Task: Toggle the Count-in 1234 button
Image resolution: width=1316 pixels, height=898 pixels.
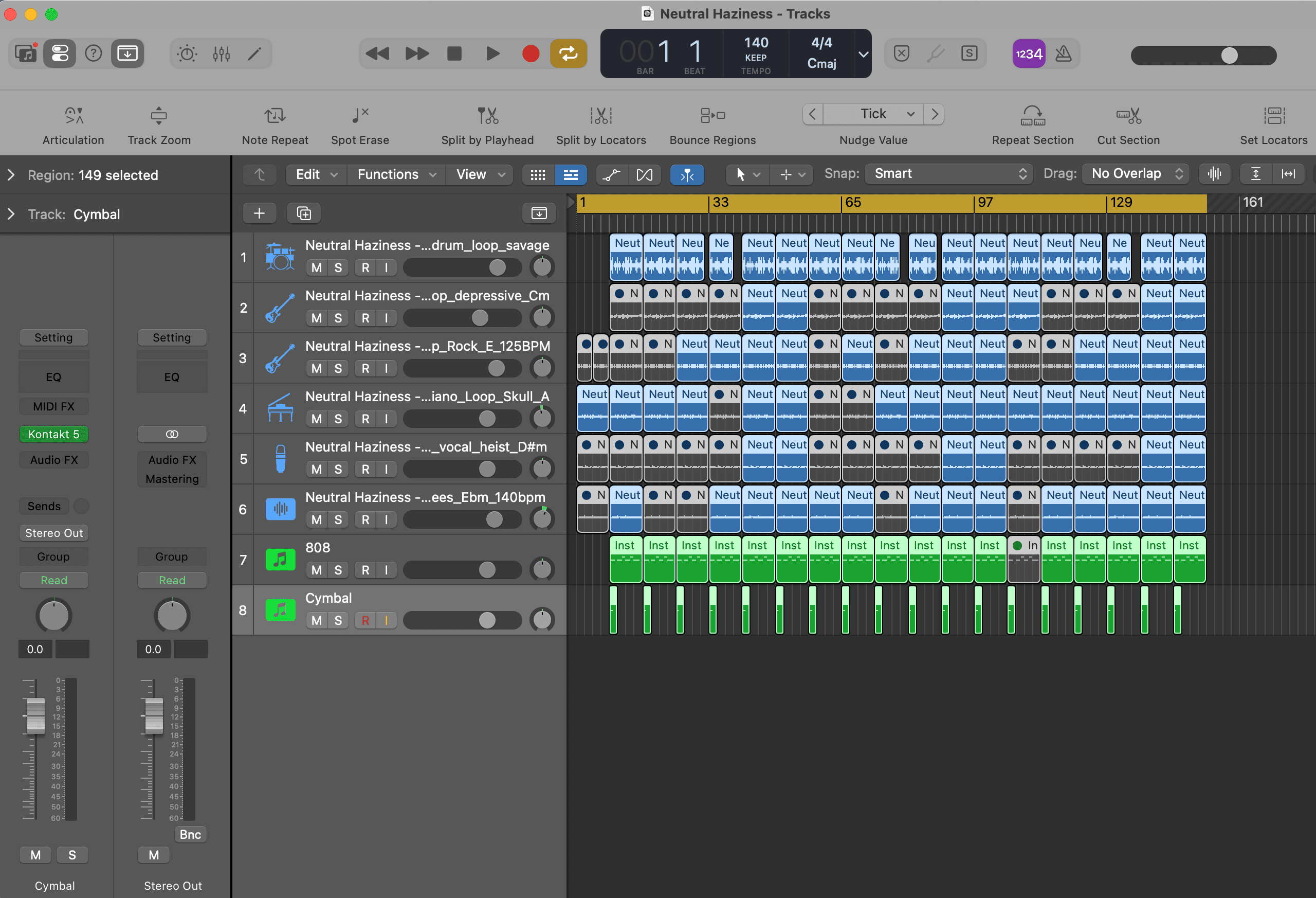Action: (1029, 54)
